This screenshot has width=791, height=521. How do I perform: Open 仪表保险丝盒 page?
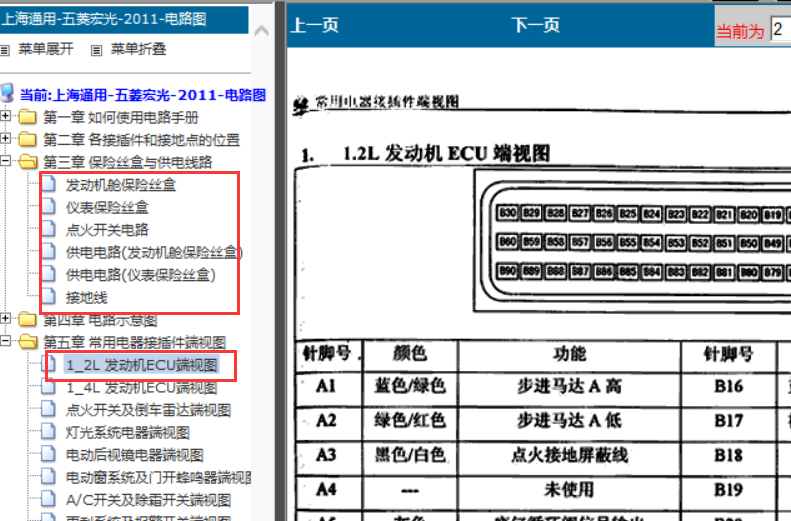coord(107,207)
